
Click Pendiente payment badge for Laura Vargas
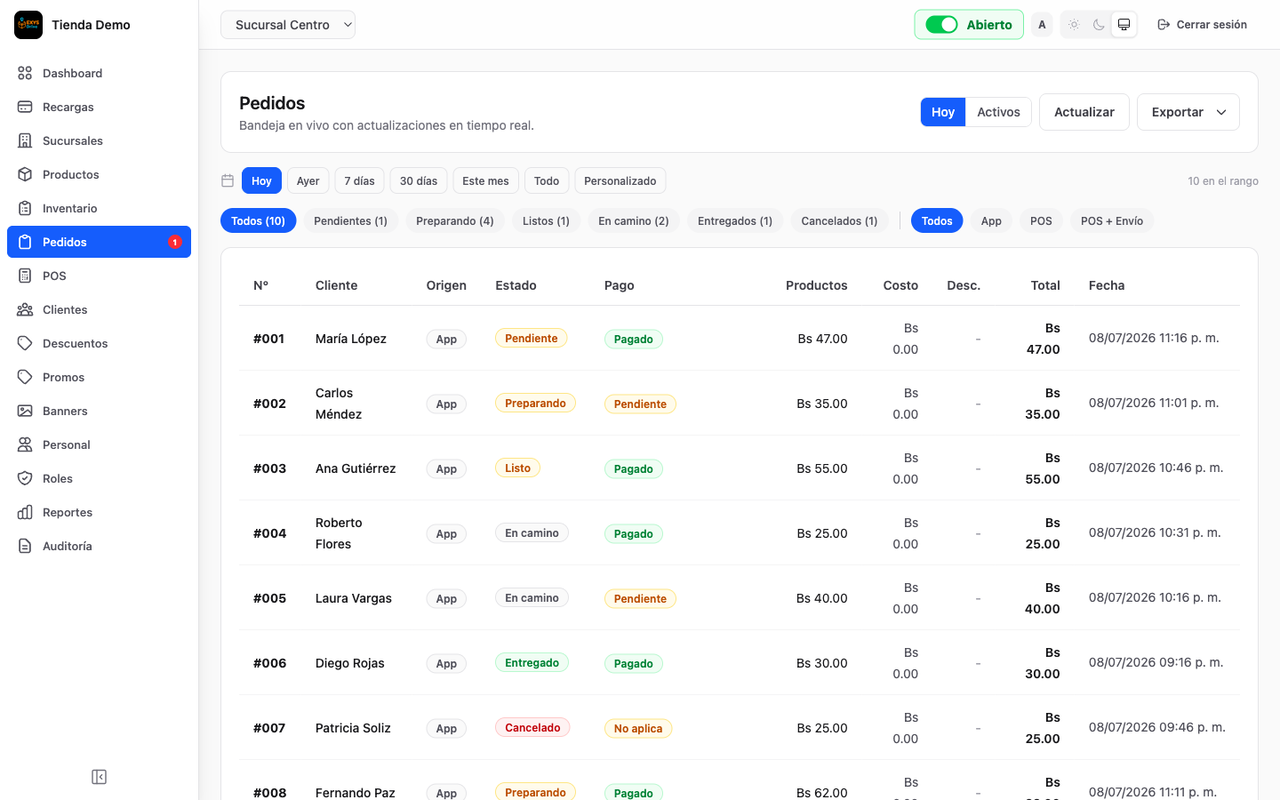(x=640, y=599)
